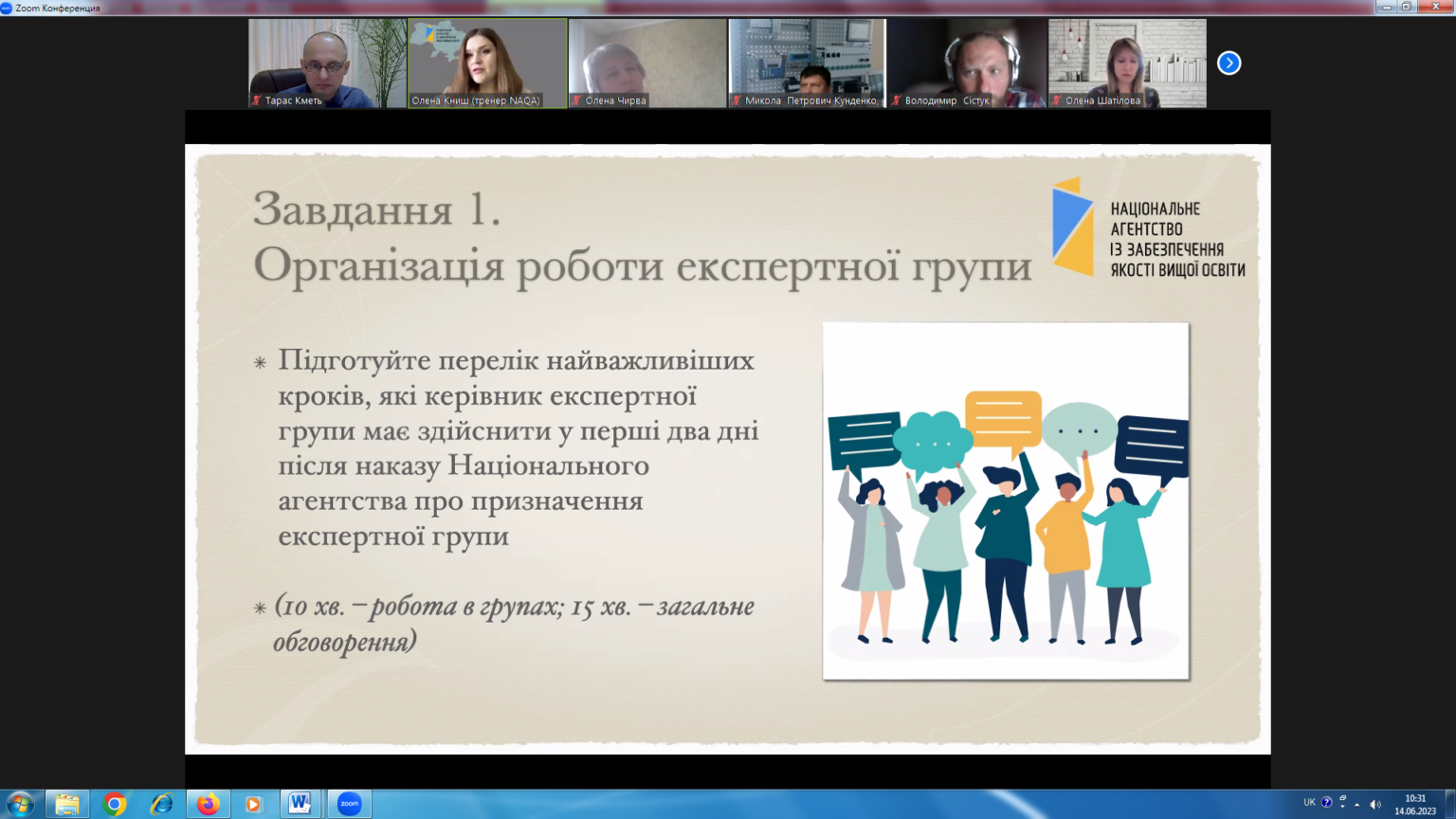Open the UK input language selector
The image size is (1456, 819).
[x=1309, y=803]
